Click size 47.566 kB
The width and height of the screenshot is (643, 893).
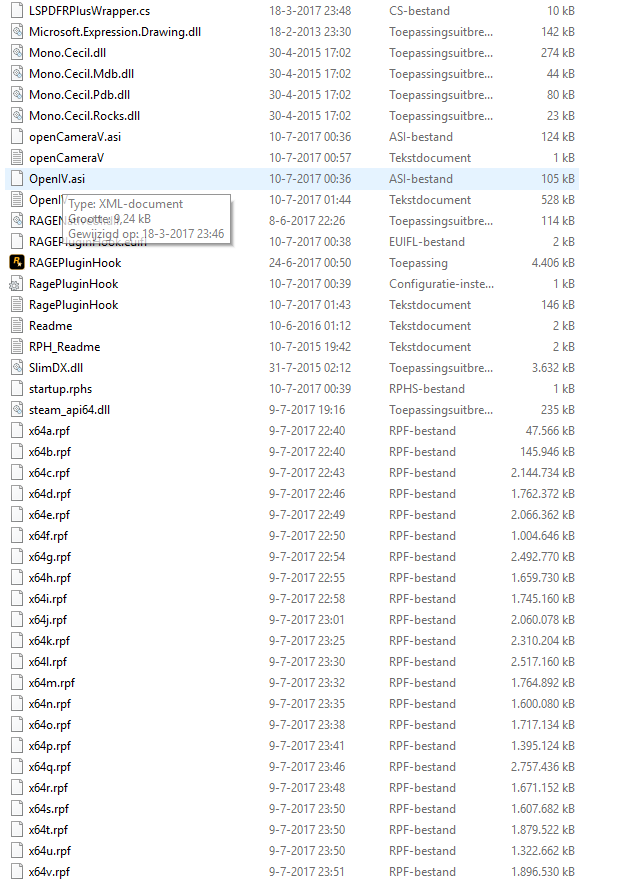click(x=550, y=431)
